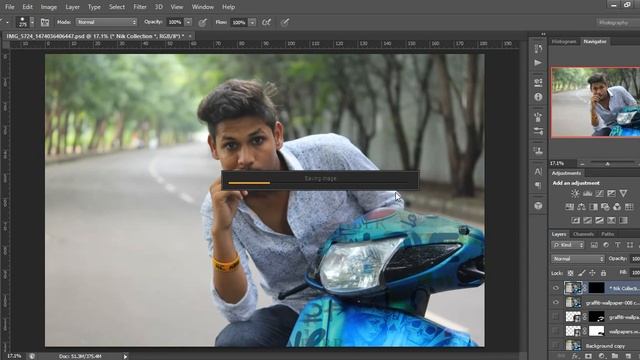
Task: Add a Color Lookup adjustment
Action: pyautogui.click(x=629, y=207)
